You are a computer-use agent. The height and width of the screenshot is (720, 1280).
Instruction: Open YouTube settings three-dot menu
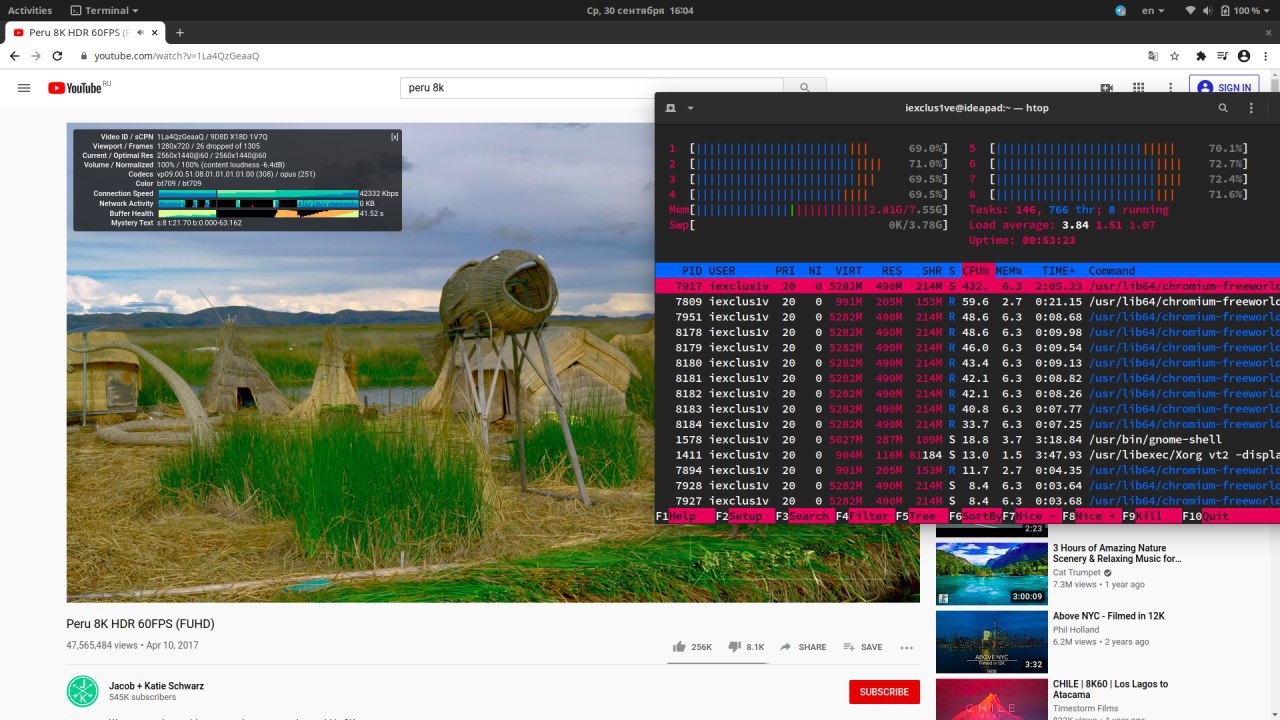click(x=1168, y=88)
